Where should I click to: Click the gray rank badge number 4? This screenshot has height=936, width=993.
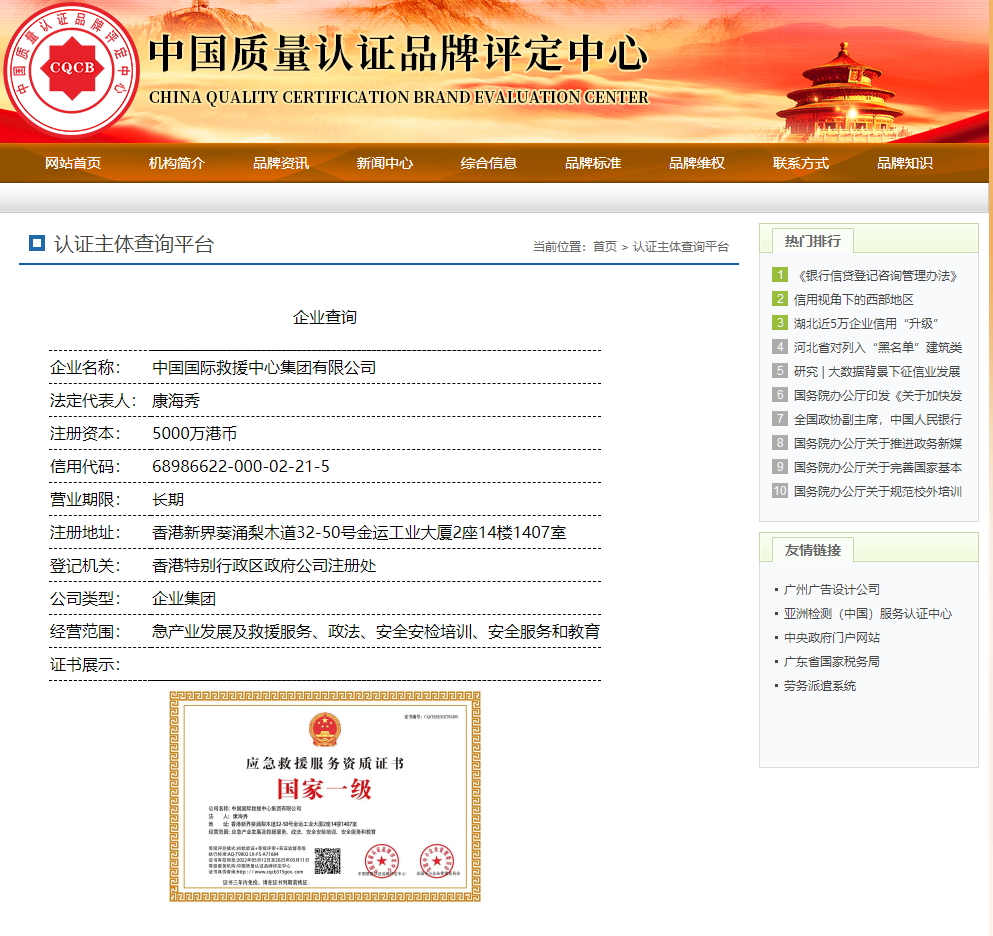780,346
